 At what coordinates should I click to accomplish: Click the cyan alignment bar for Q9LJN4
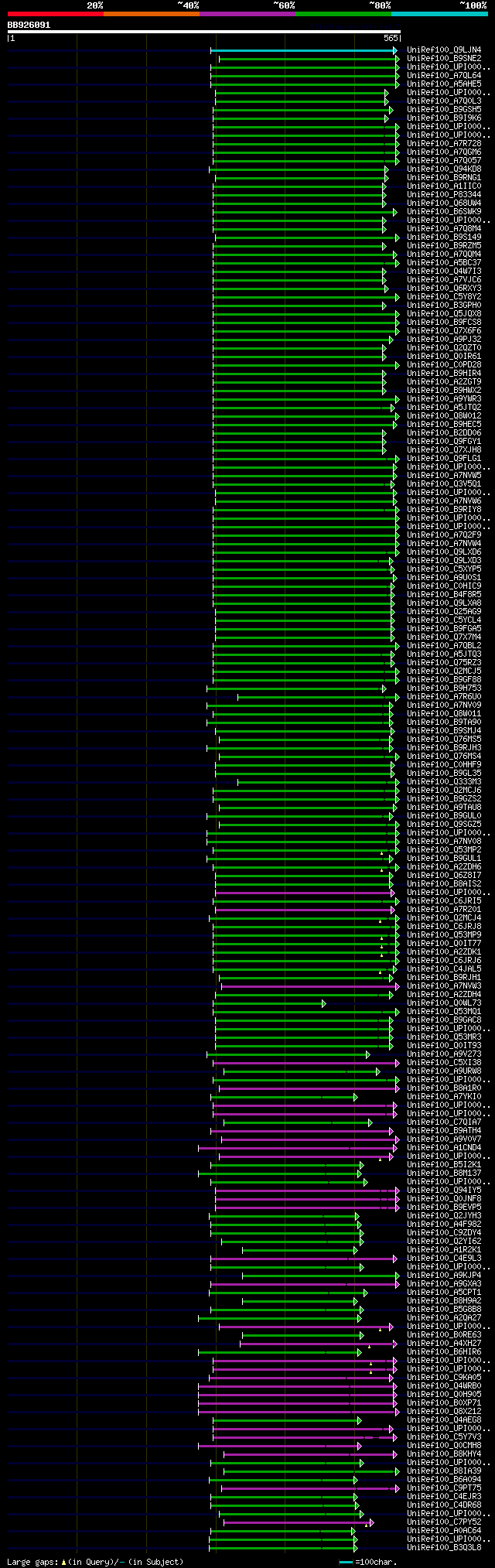pos(304,50)
